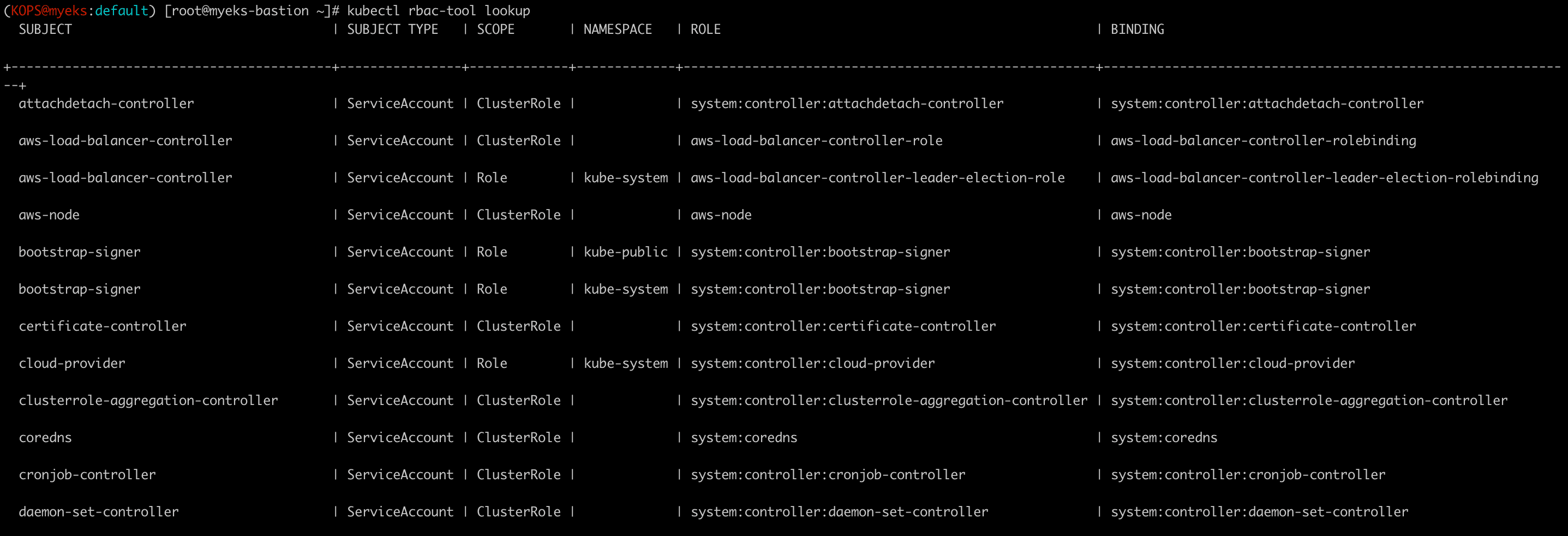Click the system:coredns role entry
This screenshot has height=536, width=1568.
point(743,438)
